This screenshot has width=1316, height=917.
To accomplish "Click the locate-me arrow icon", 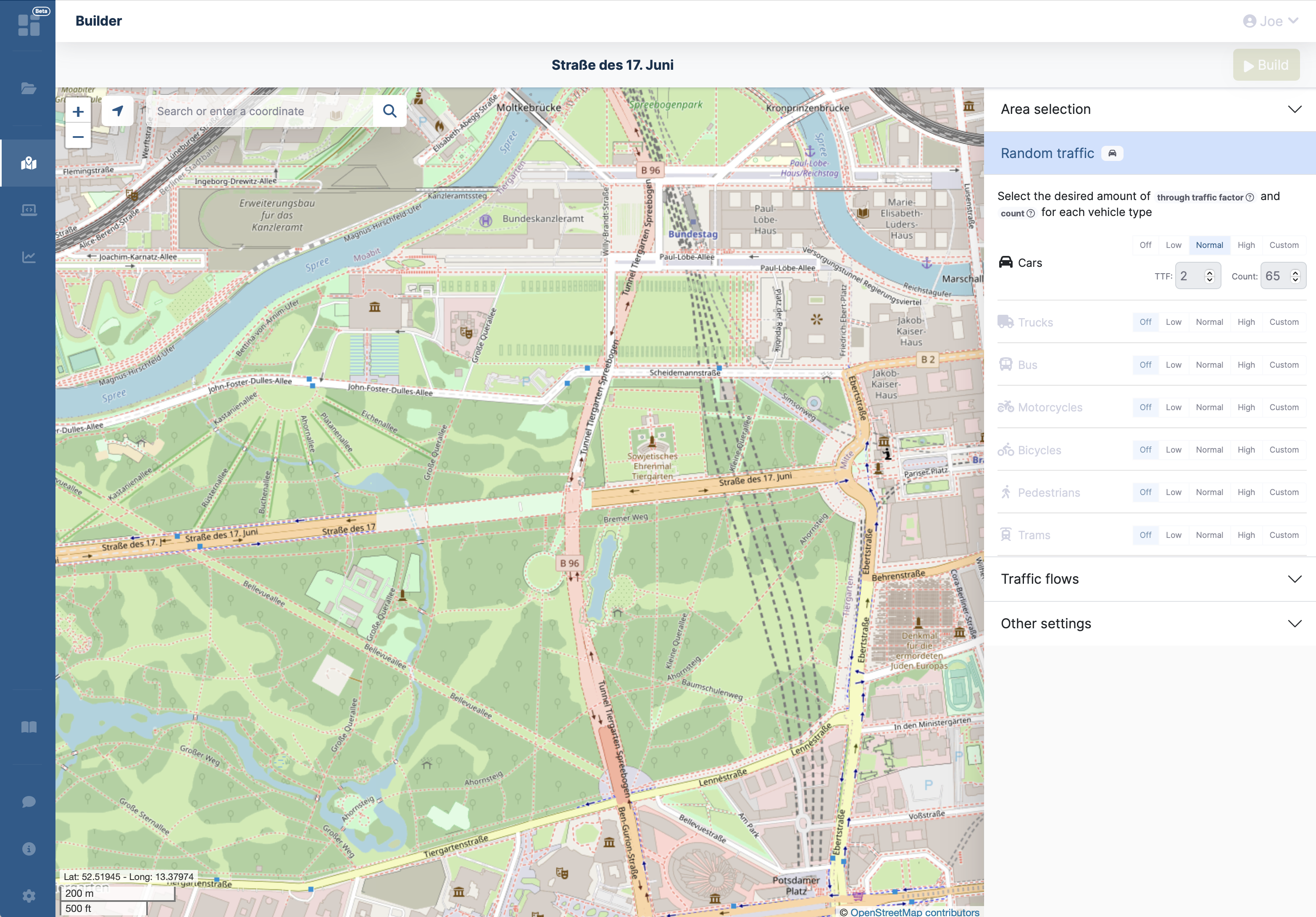I will point(118,111).
